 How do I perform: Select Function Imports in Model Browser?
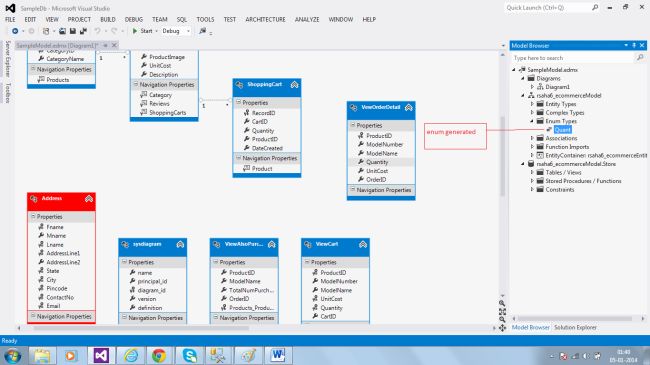click(x=567, y=147)
